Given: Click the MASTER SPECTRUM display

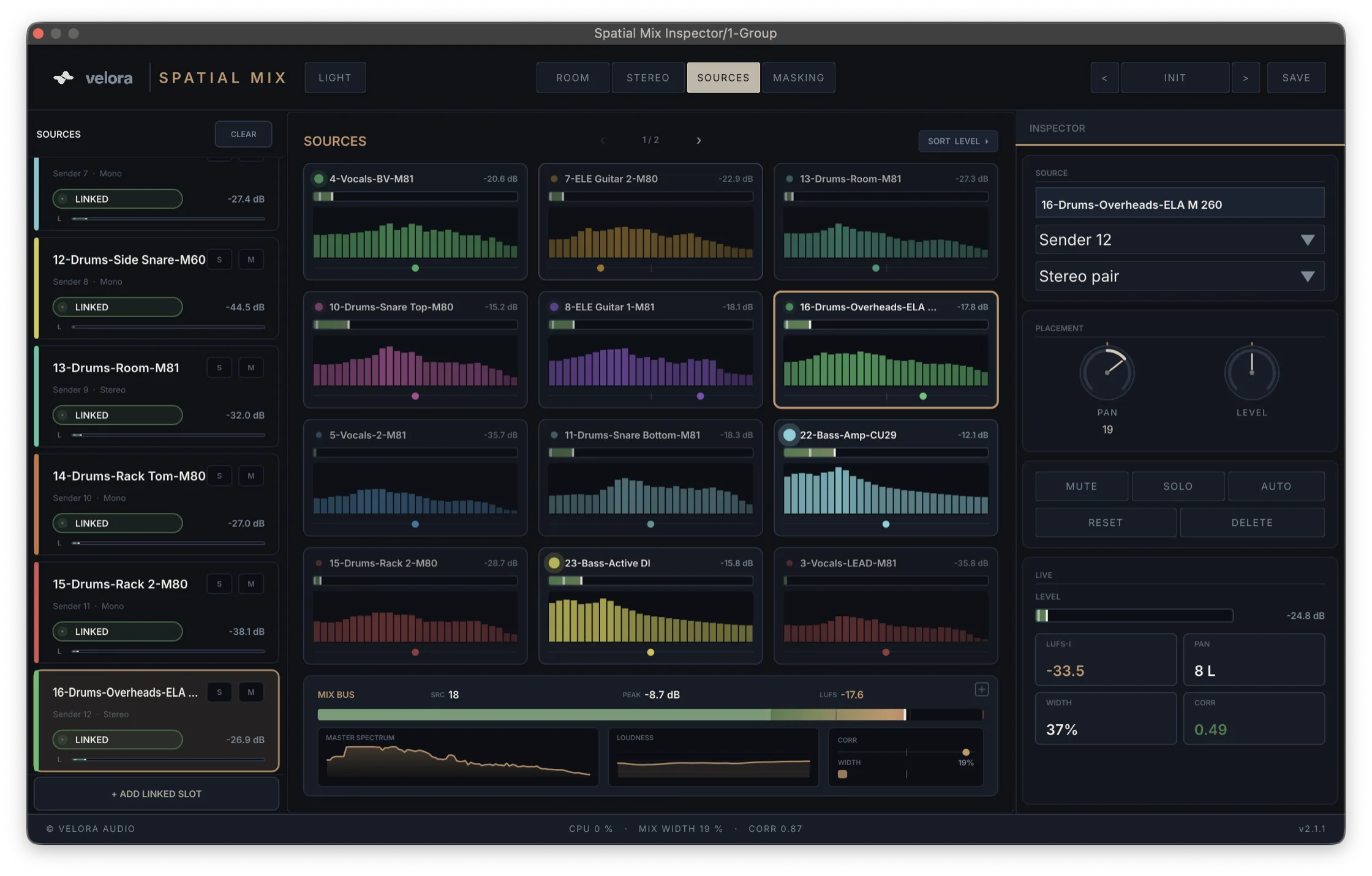Looking at the screenshot, I should 458,757.
